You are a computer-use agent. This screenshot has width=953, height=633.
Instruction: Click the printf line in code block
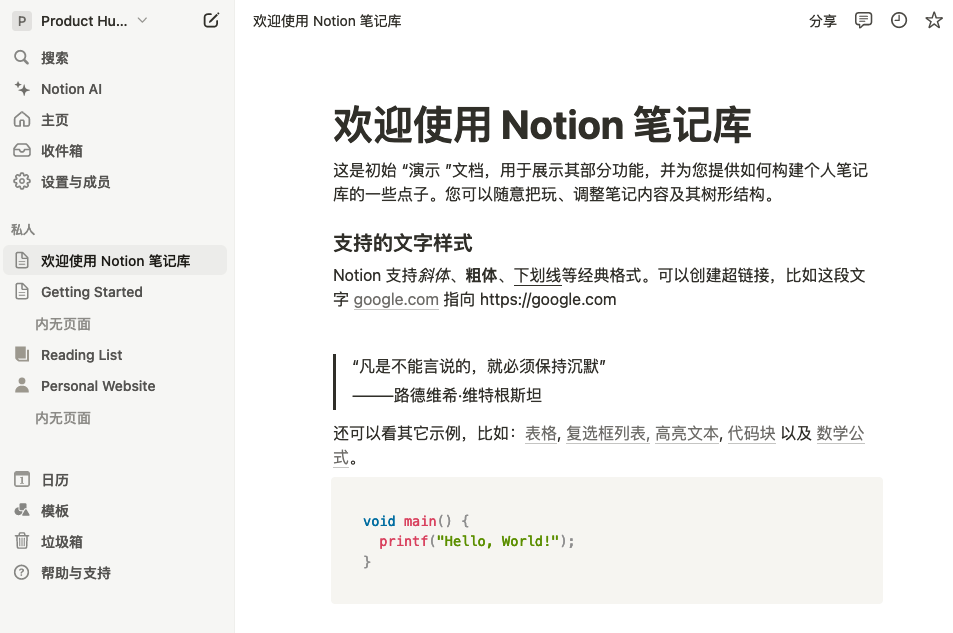pos(476,541)
